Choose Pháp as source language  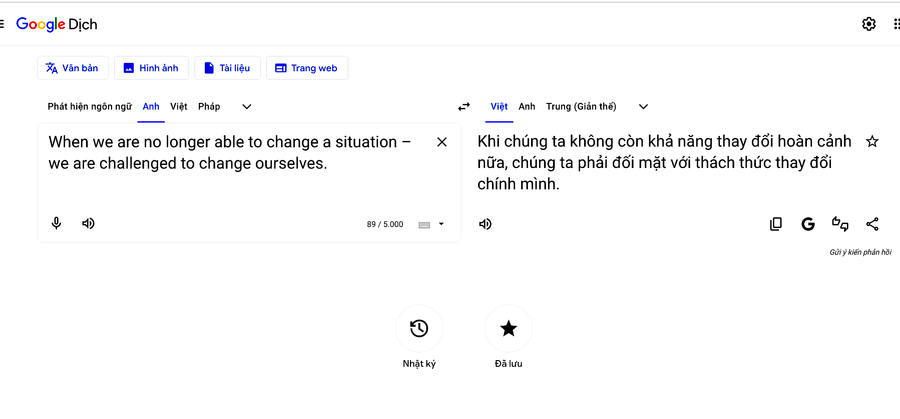pos(209,106)
